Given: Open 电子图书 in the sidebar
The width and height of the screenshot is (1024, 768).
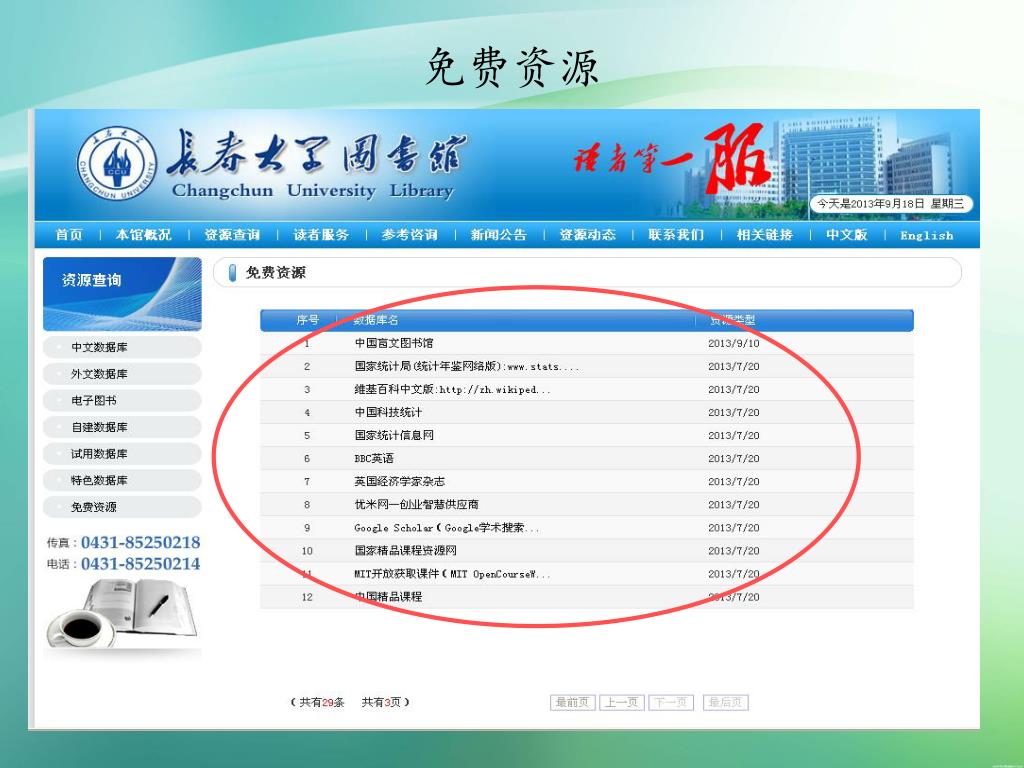Looking at the screenshot, I should (x=122, y=401).
